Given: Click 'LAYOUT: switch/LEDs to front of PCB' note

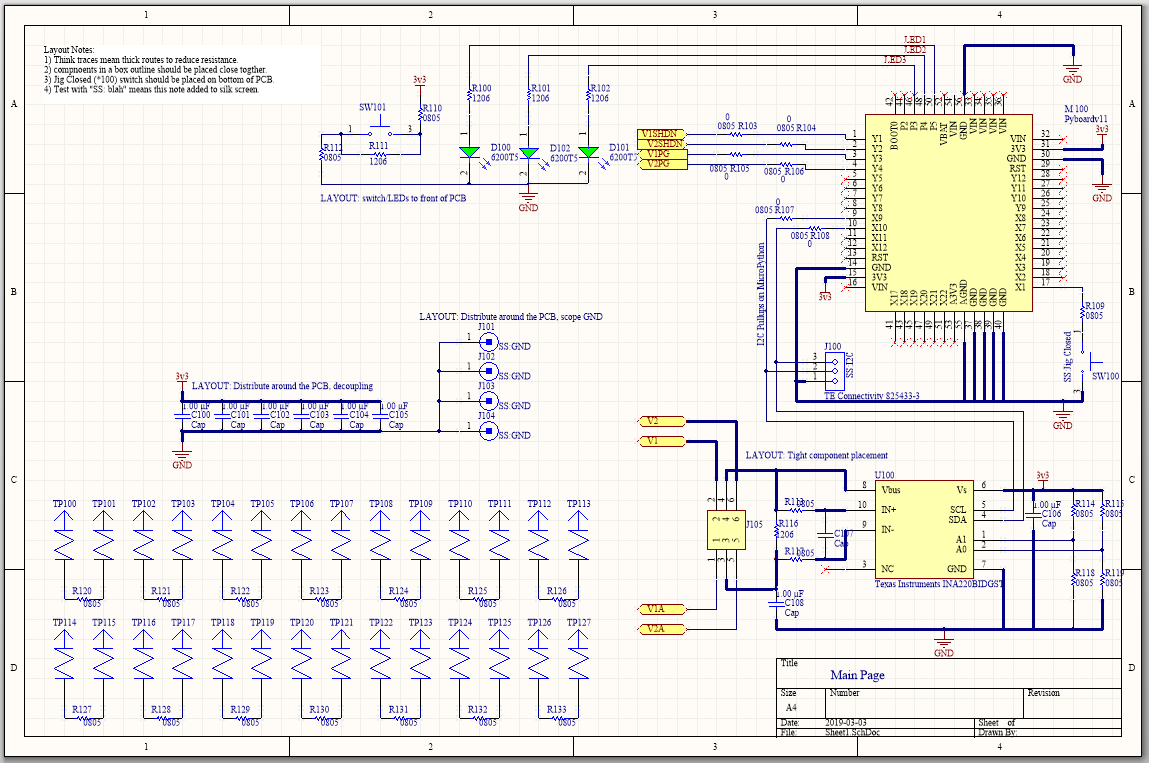Looking at the screenshot, I should coord(393,198).
